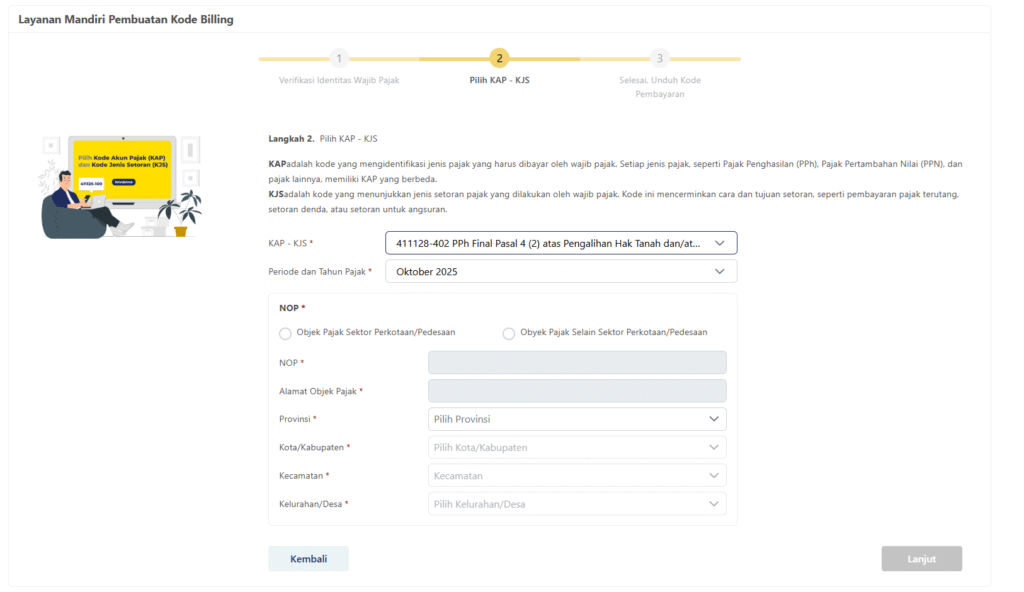1024x592 pixels.
Task: Select Obyek Pajak Selain Sektor Perkotaan/Pedesaan radio
Action: [x=509, y=333]
